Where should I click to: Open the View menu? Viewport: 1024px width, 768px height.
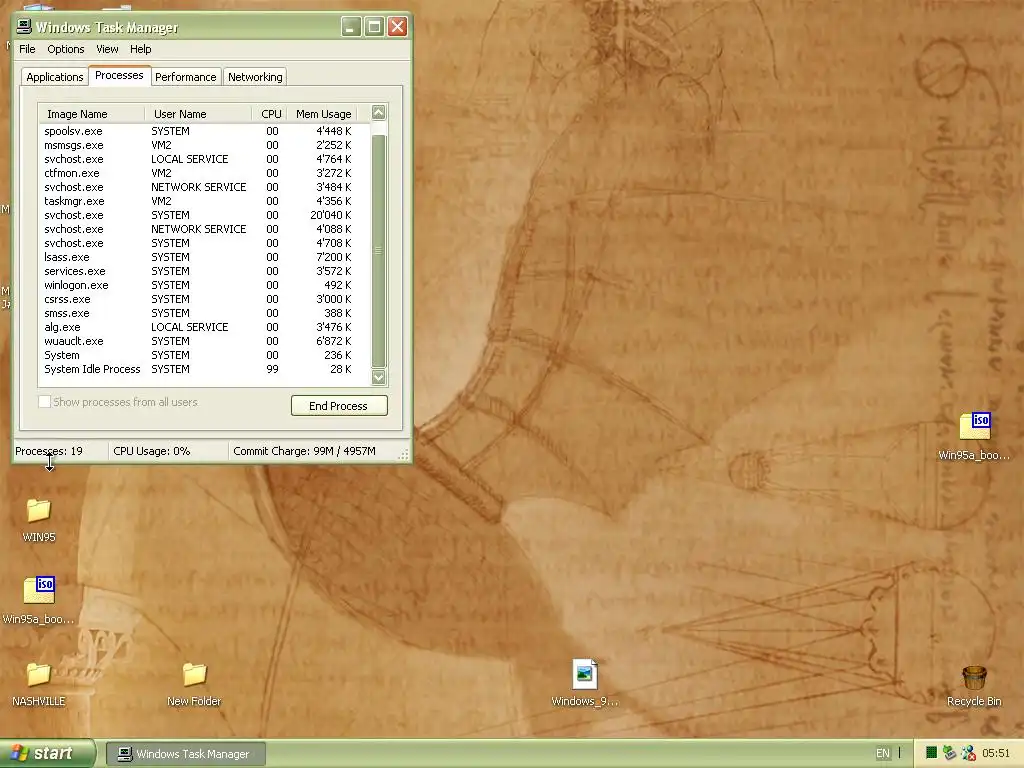(107, 49)
